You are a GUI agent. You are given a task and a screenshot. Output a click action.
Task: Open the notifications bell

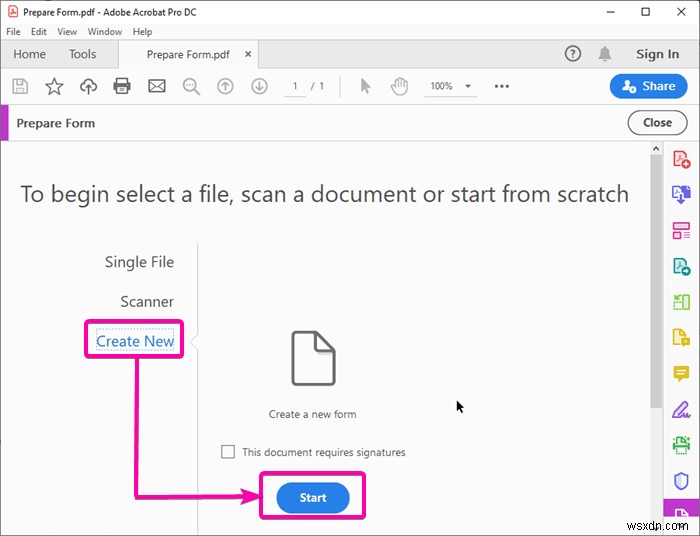point(604,54)
